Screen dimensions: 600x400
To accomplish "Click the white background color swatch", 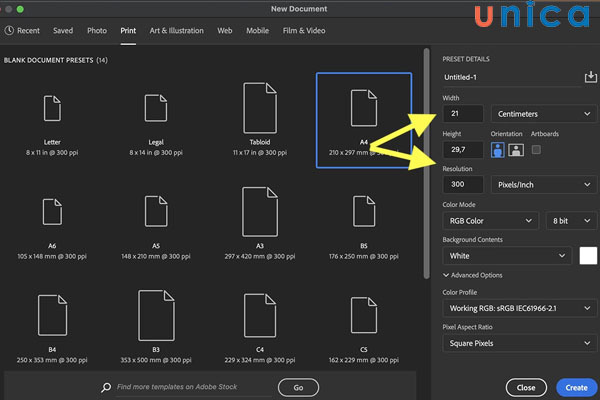I will tap(589, 256).
